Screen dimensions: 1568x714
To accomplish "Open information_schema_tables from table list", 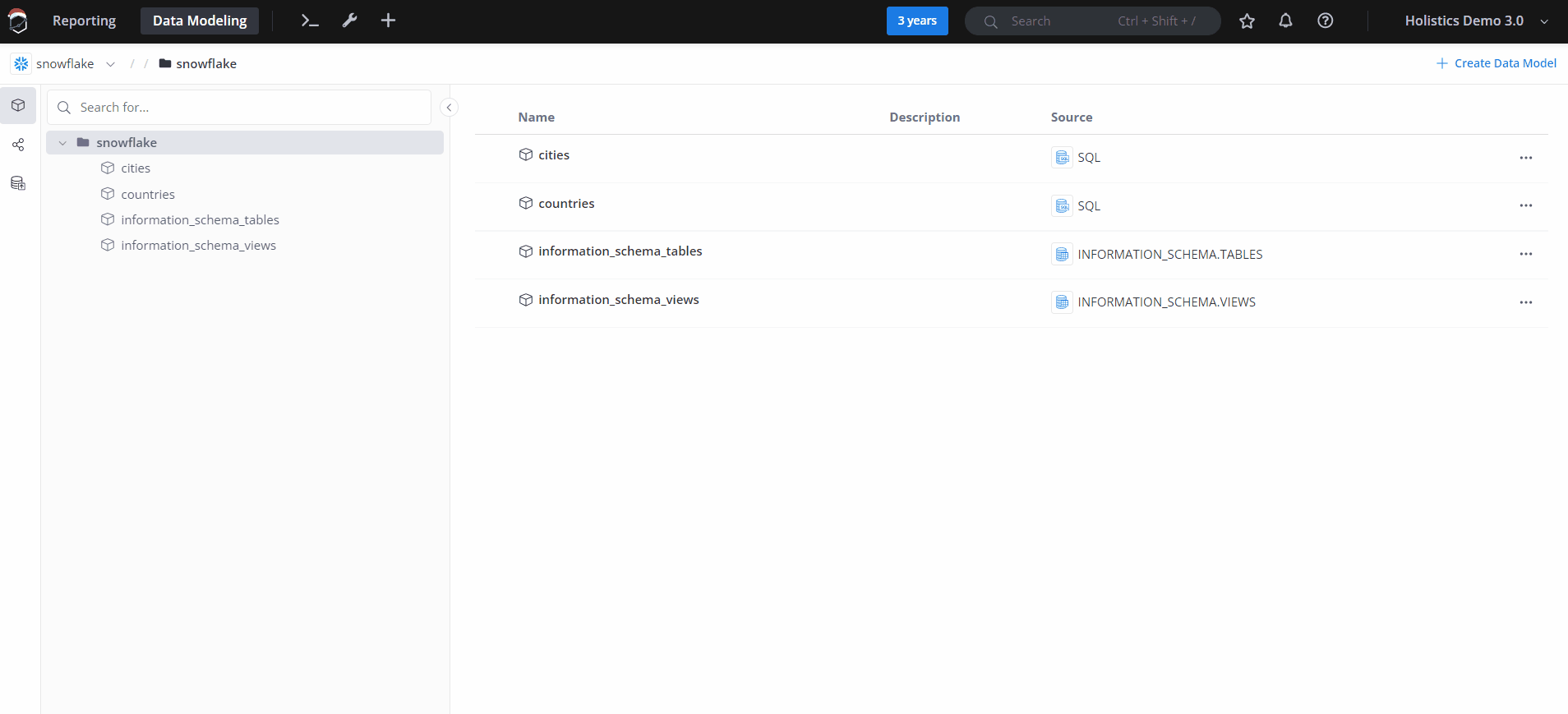I will tap(620, 251).
